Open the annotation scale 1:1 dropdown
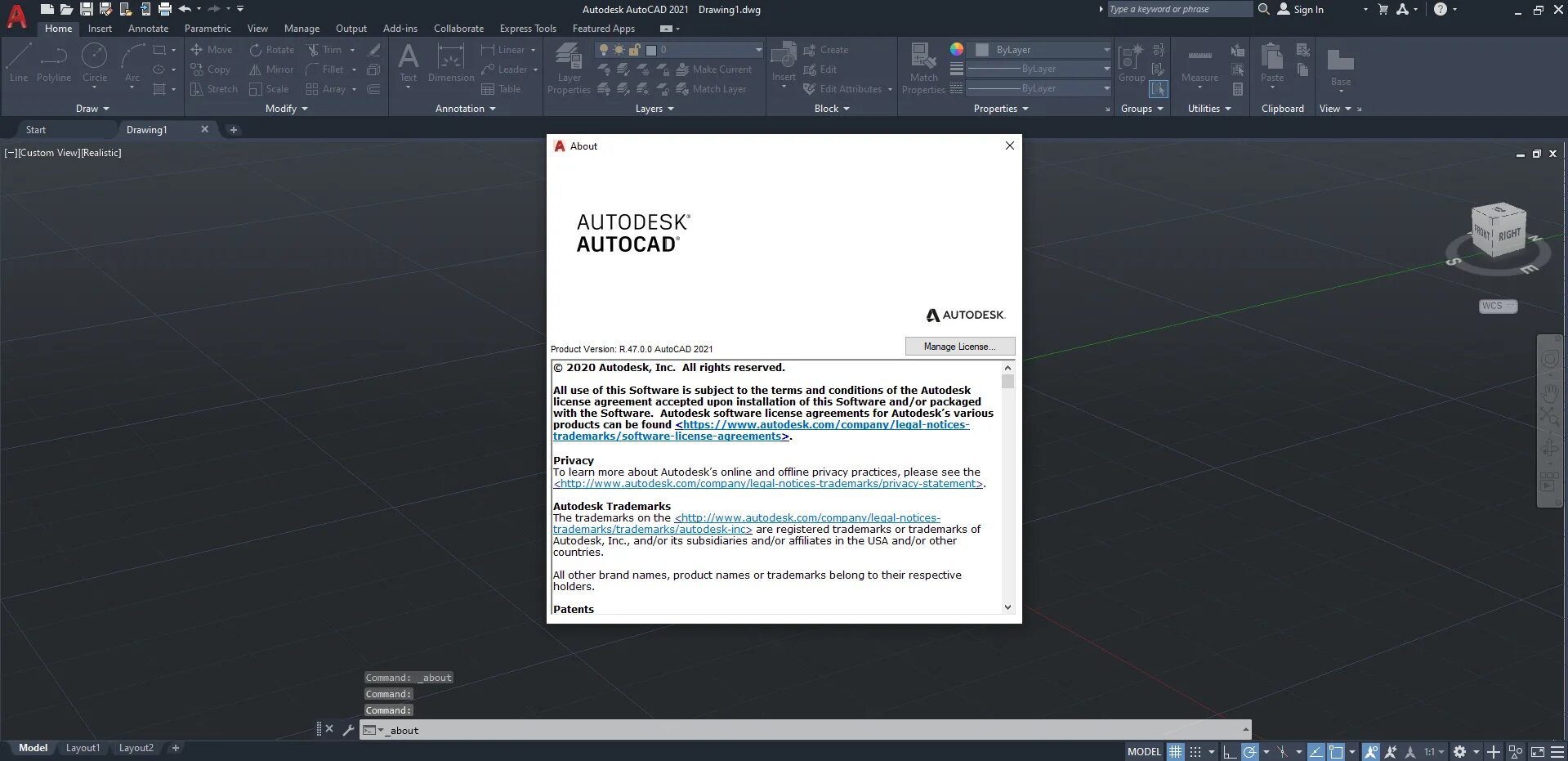Screen dimensions: 1568x761 1435,752
